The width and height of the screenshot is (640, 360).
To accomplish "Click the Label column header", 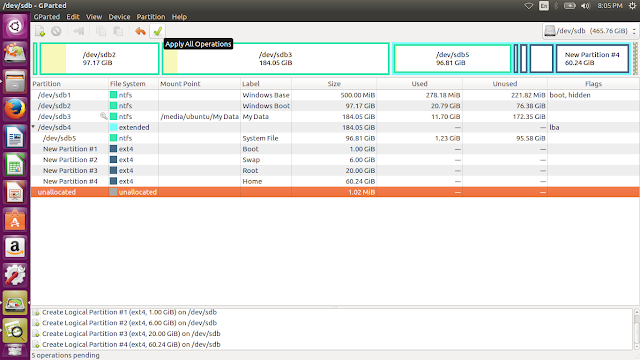I will pyautogui.click(x=266, y=84).
